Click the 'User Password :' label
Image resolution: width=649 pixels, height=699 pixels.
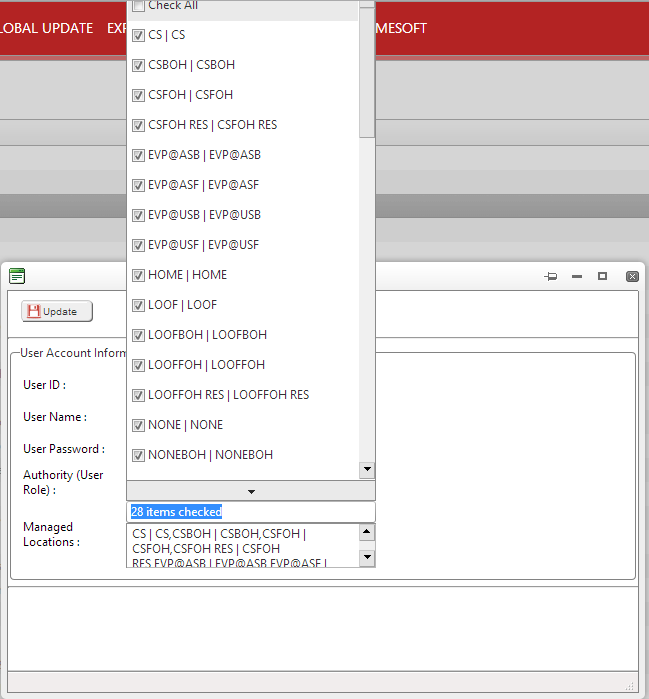pos(64,449)
